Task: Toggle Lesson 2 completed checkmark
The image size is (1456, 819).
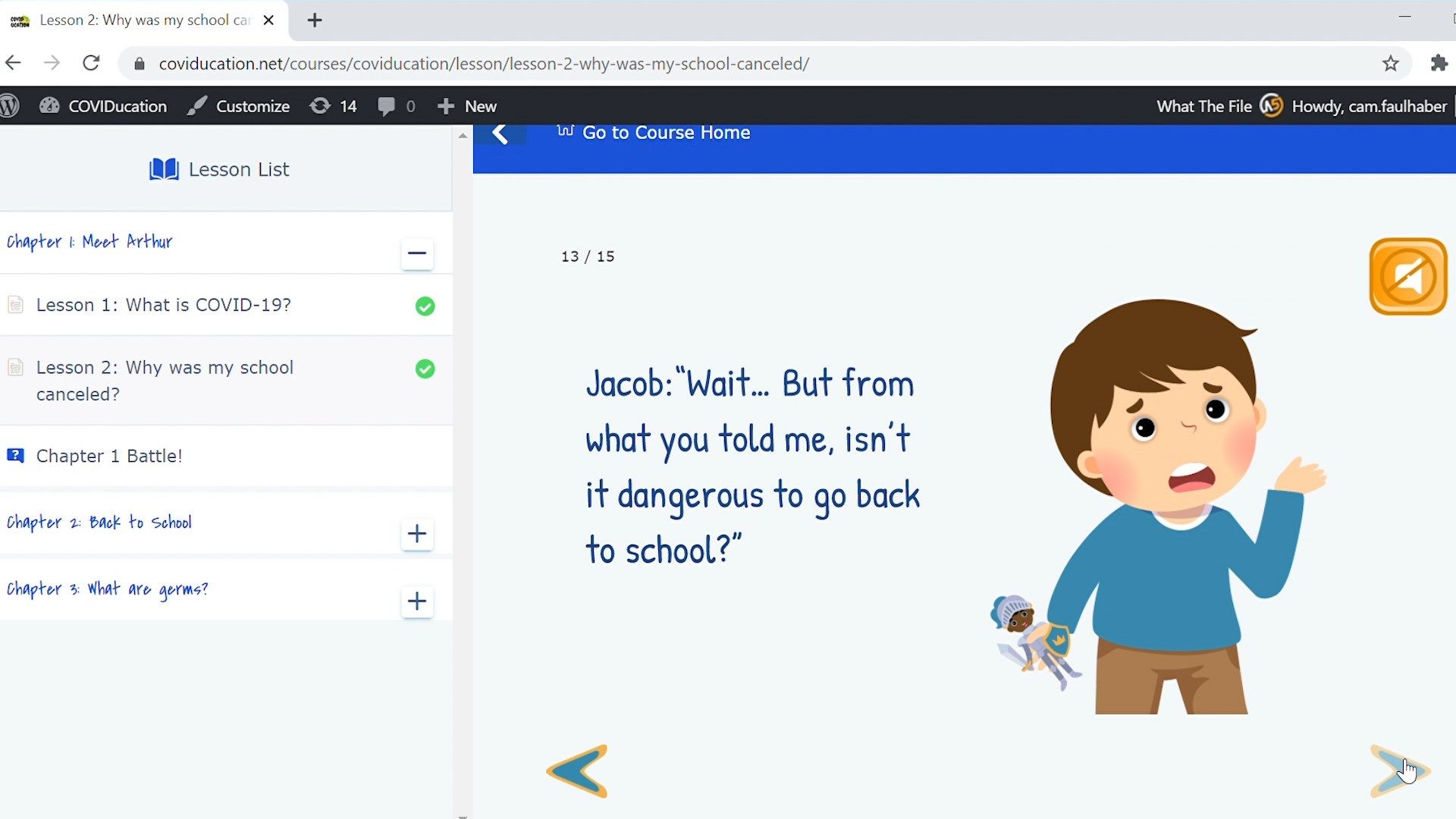Action: pyautogui.click(x=425, y=369)
